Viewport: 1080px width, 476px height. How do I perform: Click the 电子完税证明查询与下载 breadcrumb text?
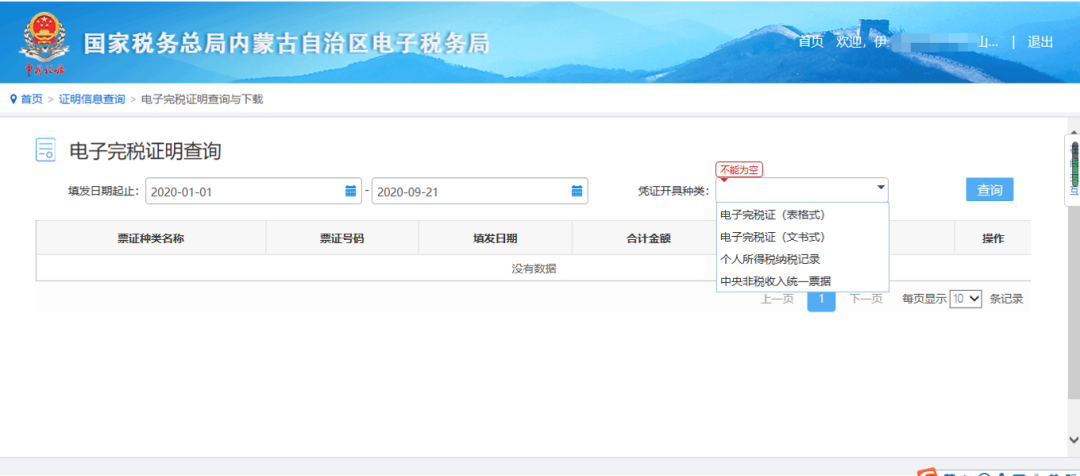pyautogui.click(x=202, y=99)
